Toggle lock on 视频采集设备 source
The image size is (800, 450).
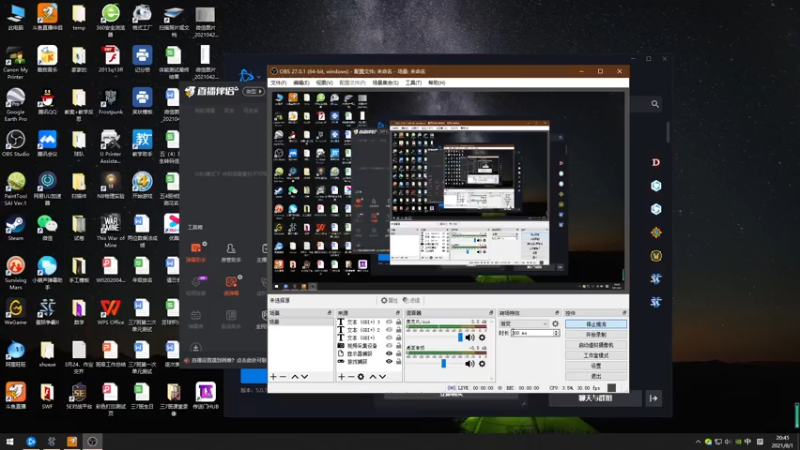pos(398,345)
